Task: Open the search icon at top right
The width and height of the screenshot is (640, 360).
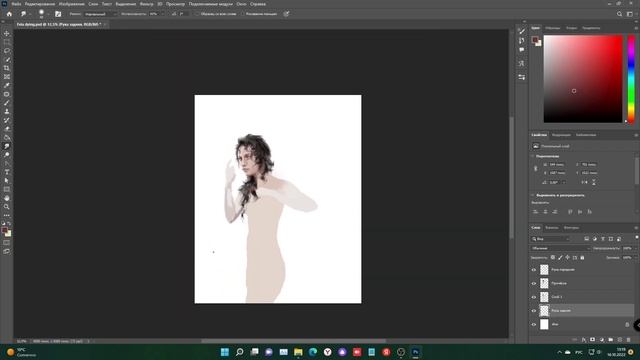Action: coord(619,14)
